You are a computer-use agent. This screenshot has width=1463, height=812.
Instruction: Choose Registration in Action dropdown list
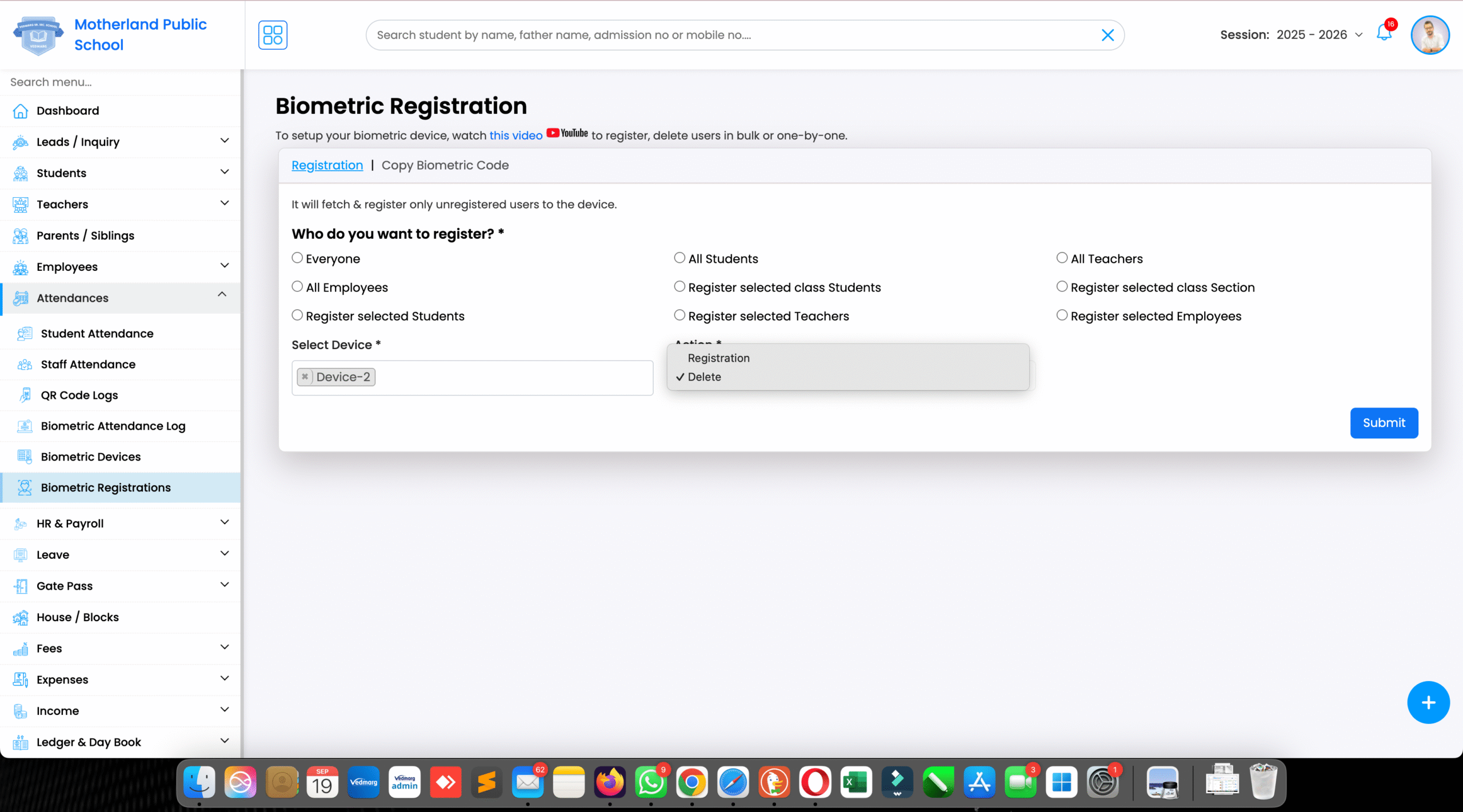[718, 358]
